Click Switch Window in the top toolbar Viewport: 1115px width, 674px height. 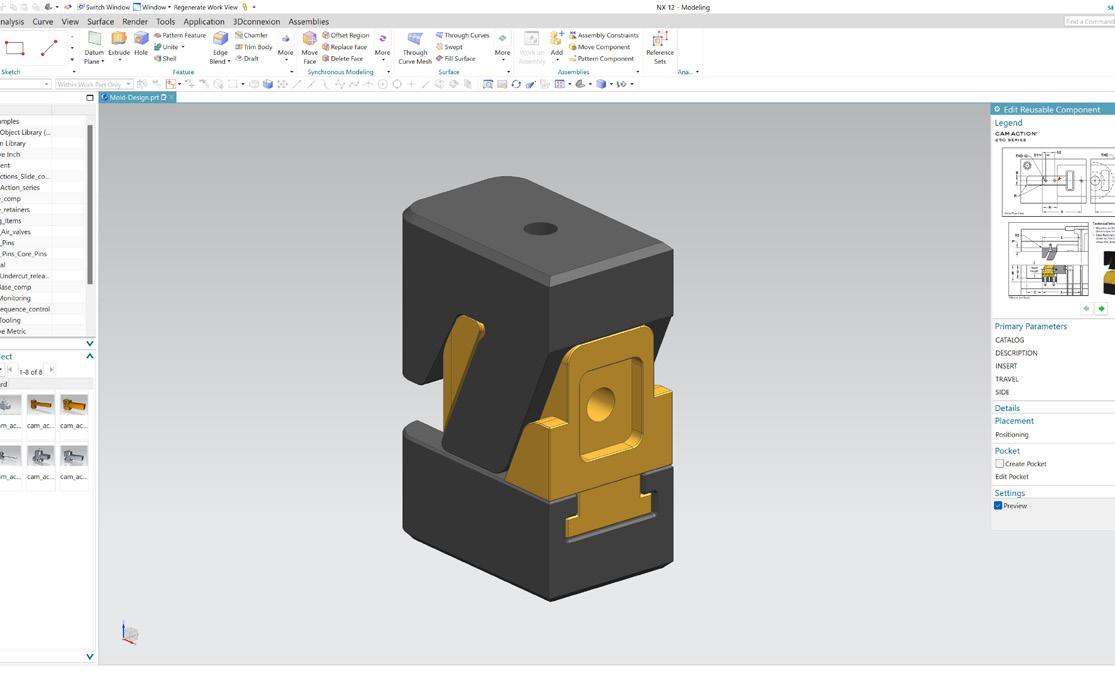(103, 7)
